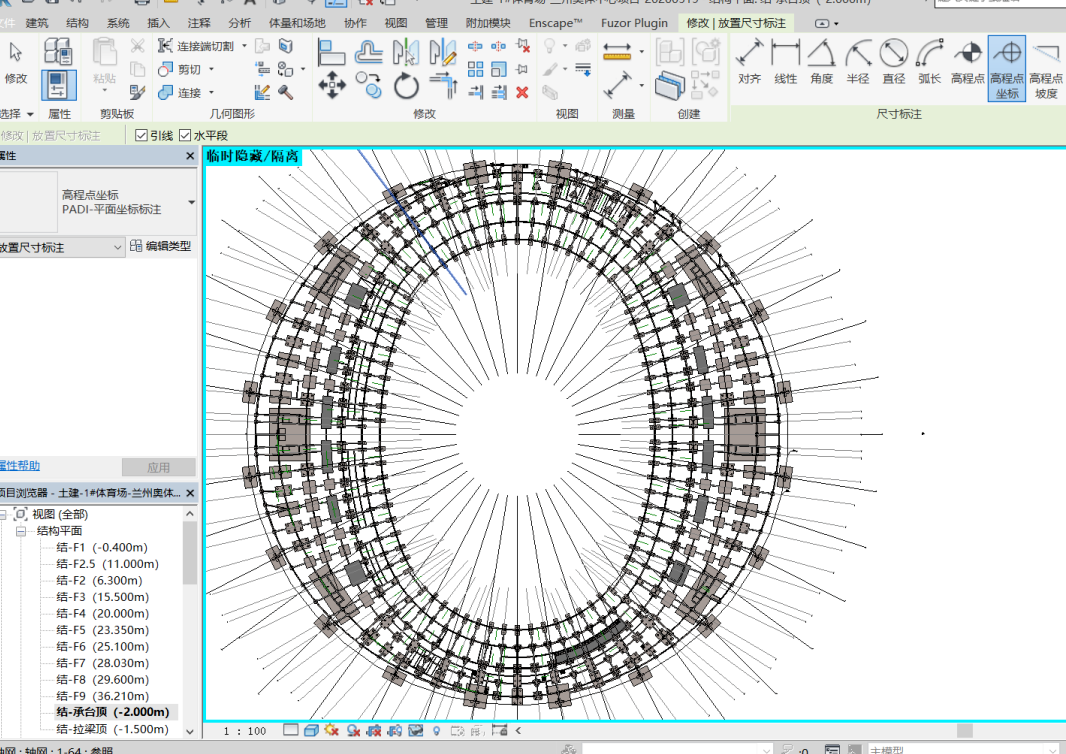
Task: Click the Apply (应用) button
Action: coord(158,467)
